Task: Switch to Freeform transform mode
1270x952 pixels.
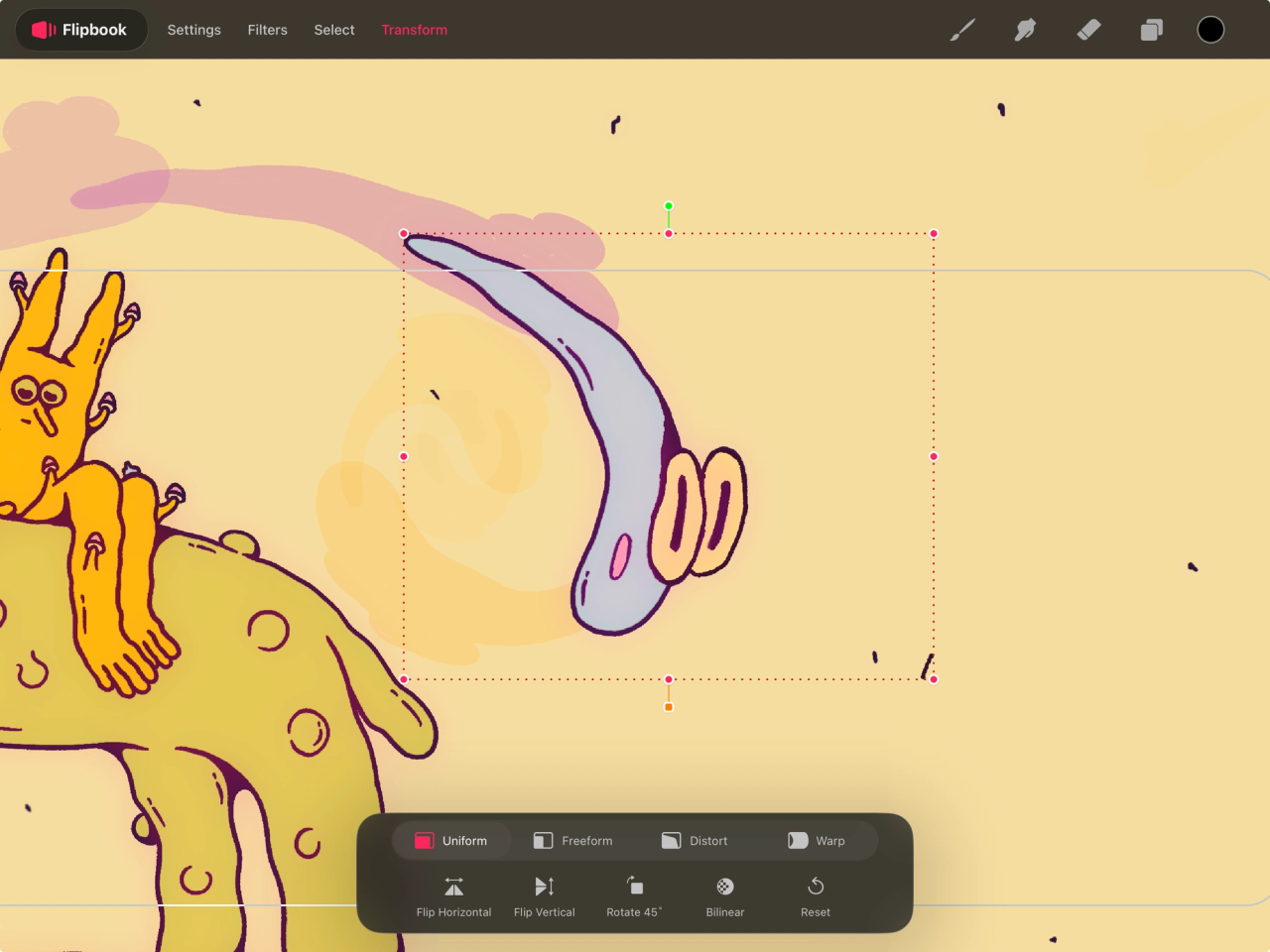Action: (x=573, y=840)
